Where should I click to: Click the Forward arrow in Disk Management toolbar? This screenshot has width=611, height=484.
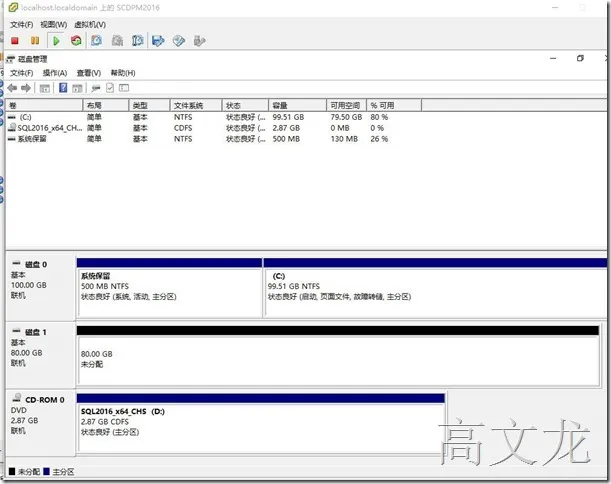[26, 88]
